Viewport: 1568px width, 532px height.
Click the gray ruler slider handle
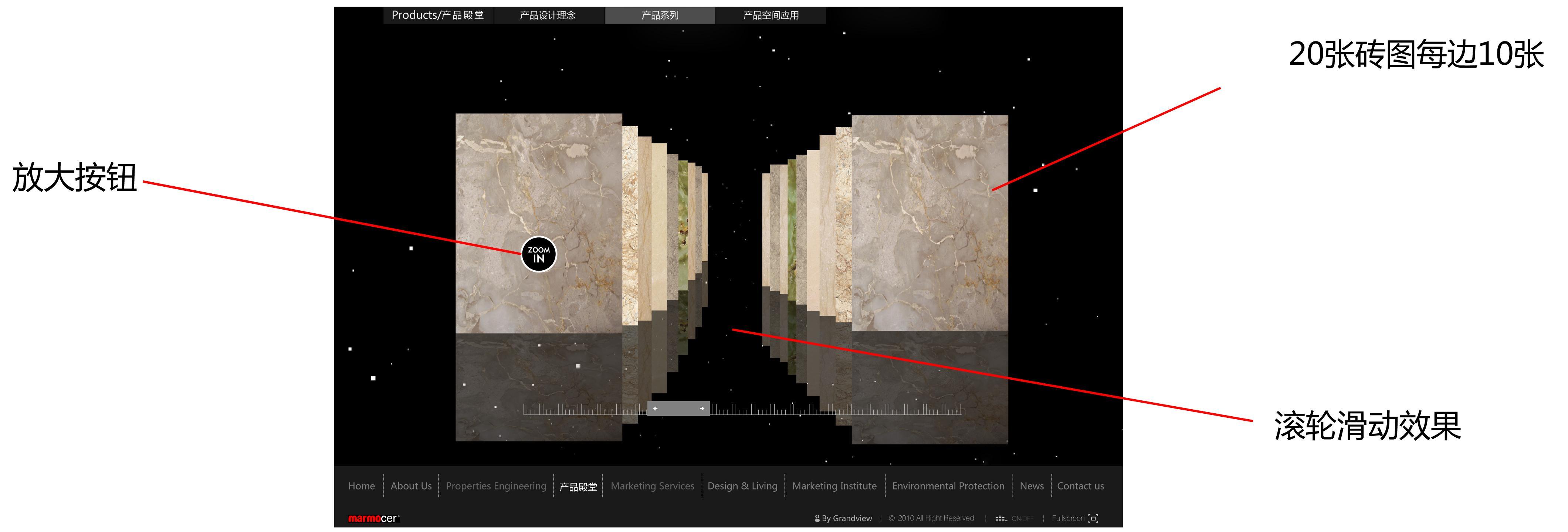point(678,409)
